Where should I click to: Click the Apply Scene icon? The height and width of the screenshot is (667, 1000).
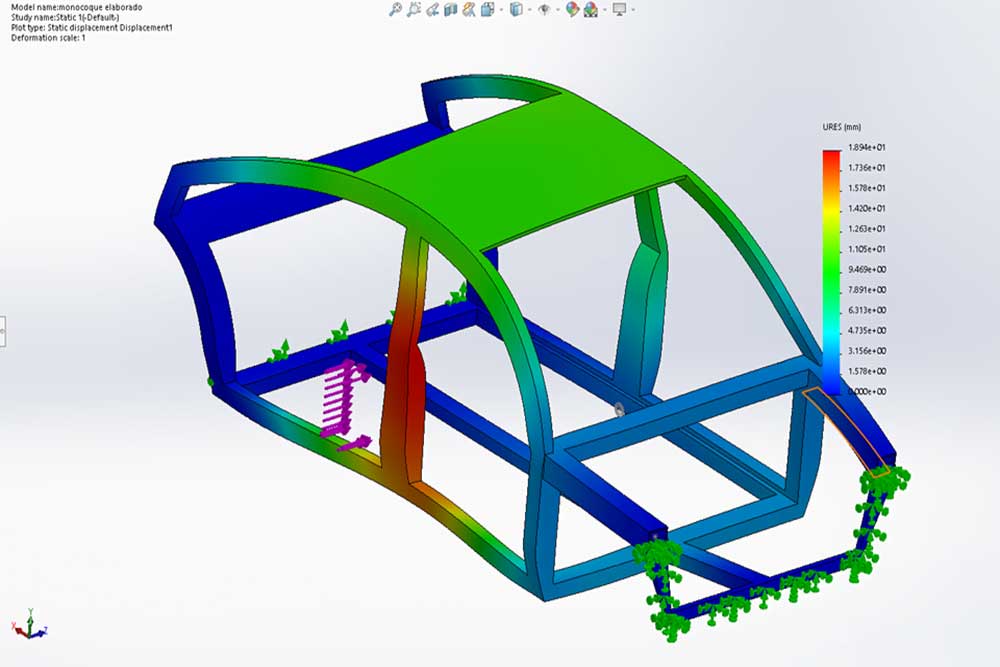coord(591,10)
